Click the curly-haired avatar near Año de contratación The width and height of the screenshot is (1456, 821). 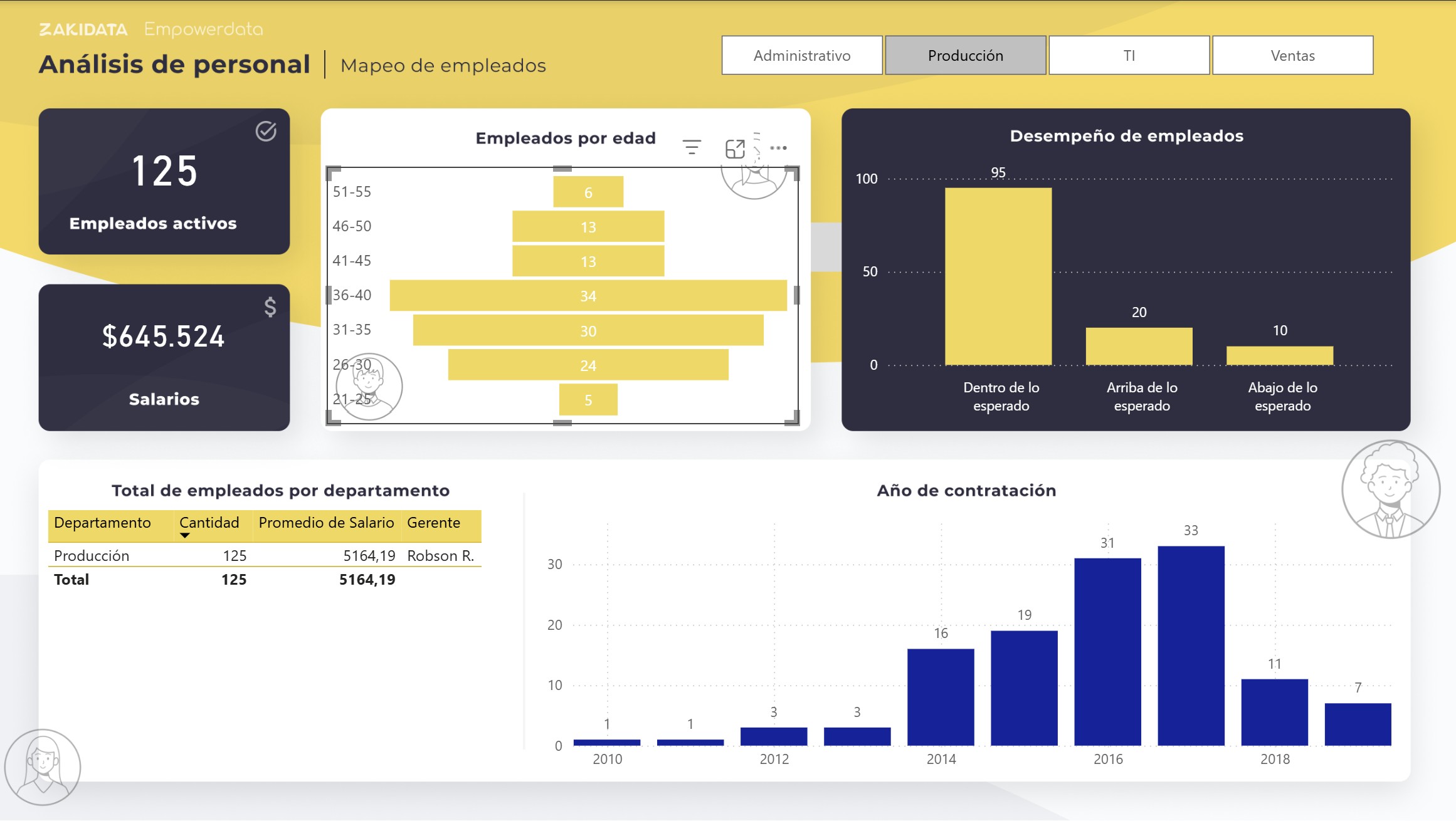tap(1390, 489)
